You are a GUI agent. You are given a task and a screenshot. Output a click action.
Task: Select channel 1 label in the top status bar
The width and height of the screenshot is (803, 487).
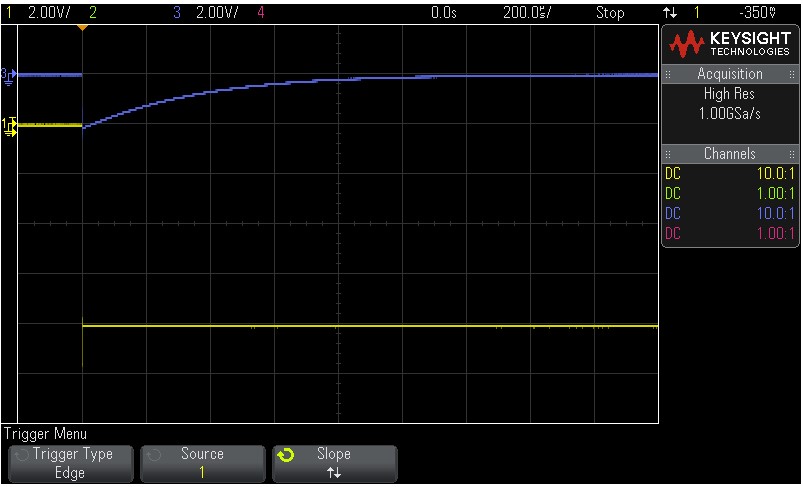click(x=10, y=13)
